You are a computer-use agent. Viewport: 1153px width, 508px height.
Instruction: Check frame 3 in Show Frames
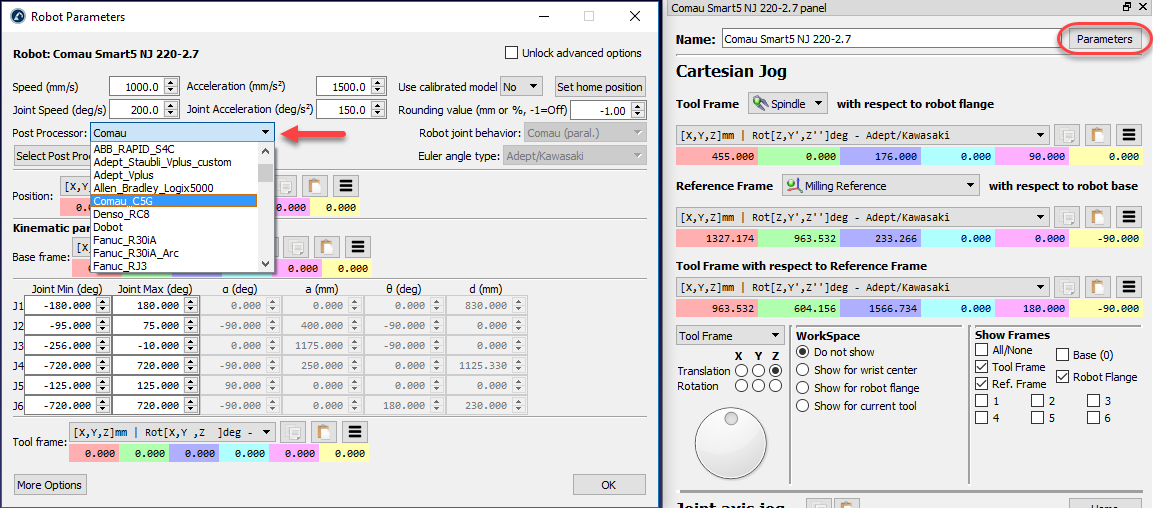[1093, 401]
